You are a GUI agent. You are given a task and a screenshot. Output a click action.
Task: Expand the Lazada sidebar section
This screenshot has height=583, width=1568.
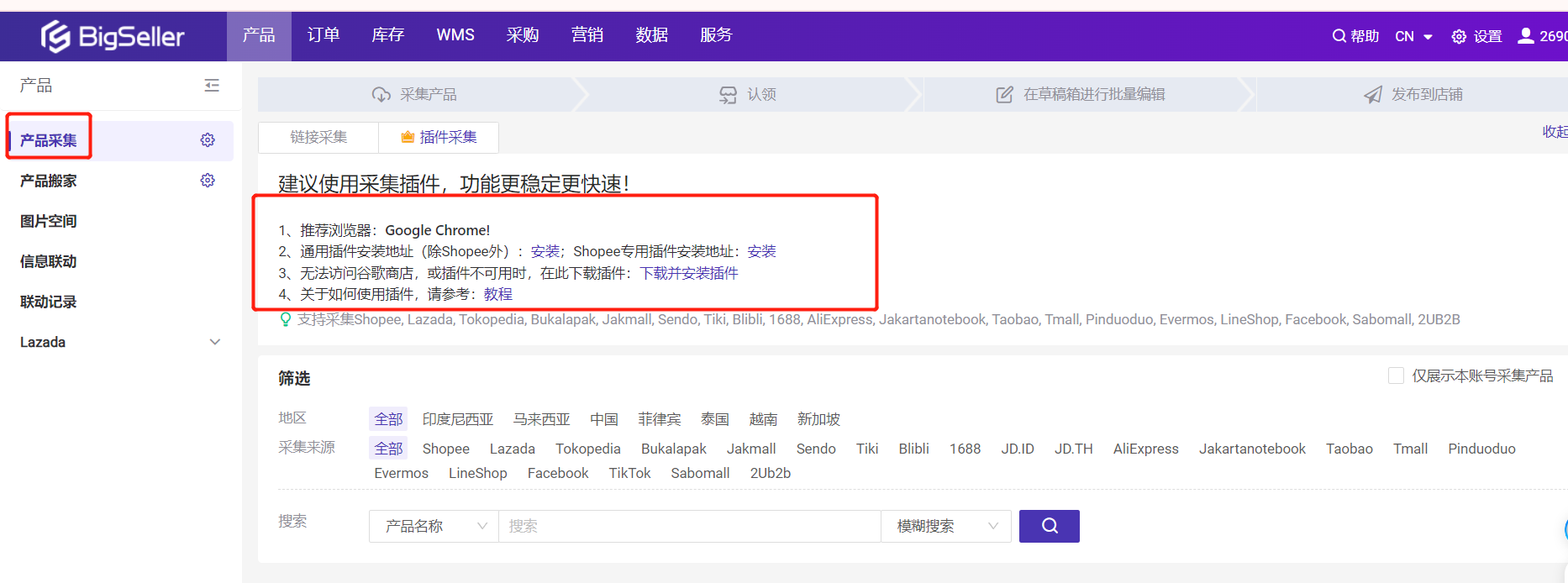click(215, 342)
